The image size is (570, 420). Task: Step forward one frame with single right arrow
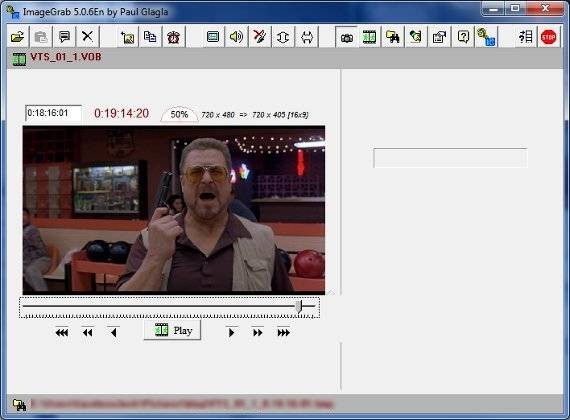[x=231, y=332]
